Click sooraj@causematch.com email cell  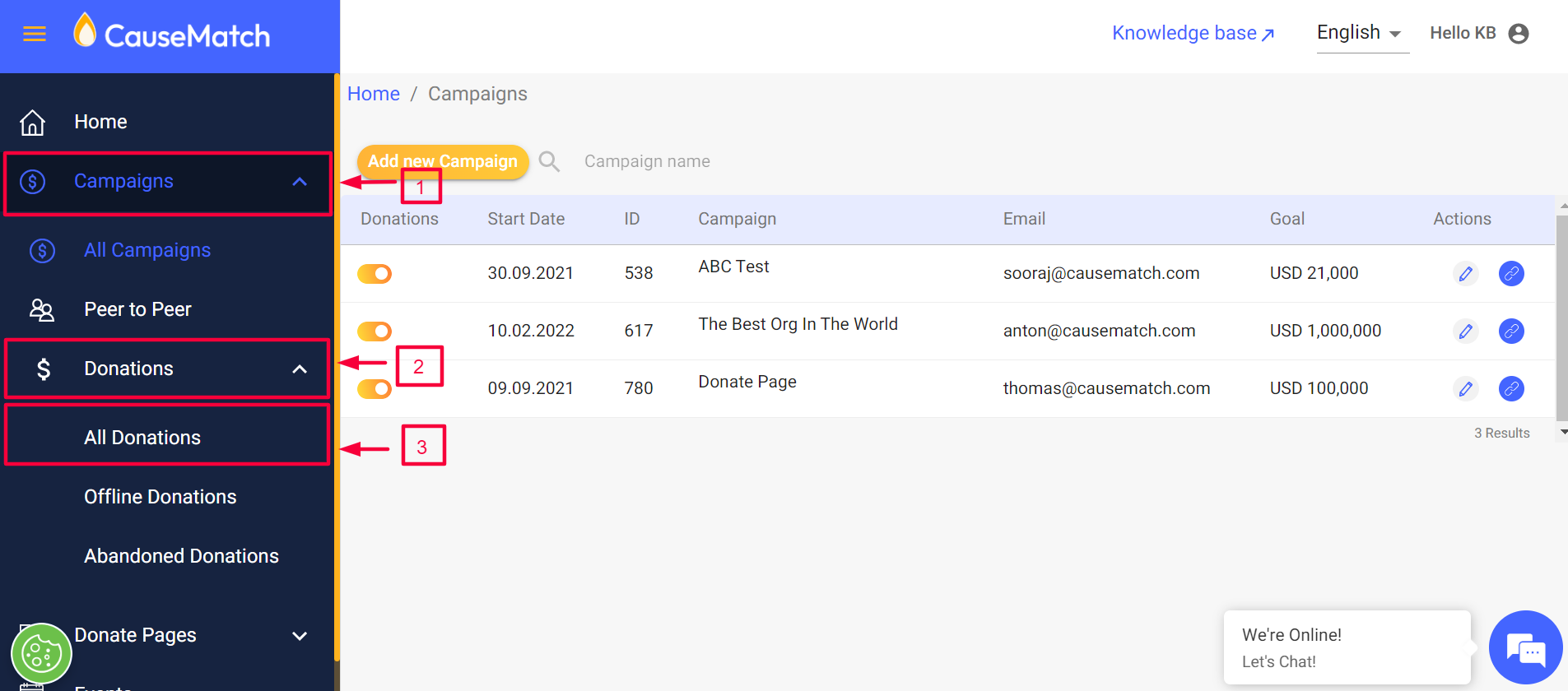(x=1101, y=273)
